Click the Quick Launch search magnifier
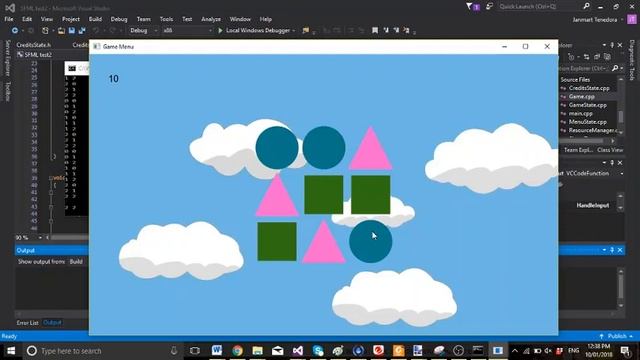 point(586,6)
